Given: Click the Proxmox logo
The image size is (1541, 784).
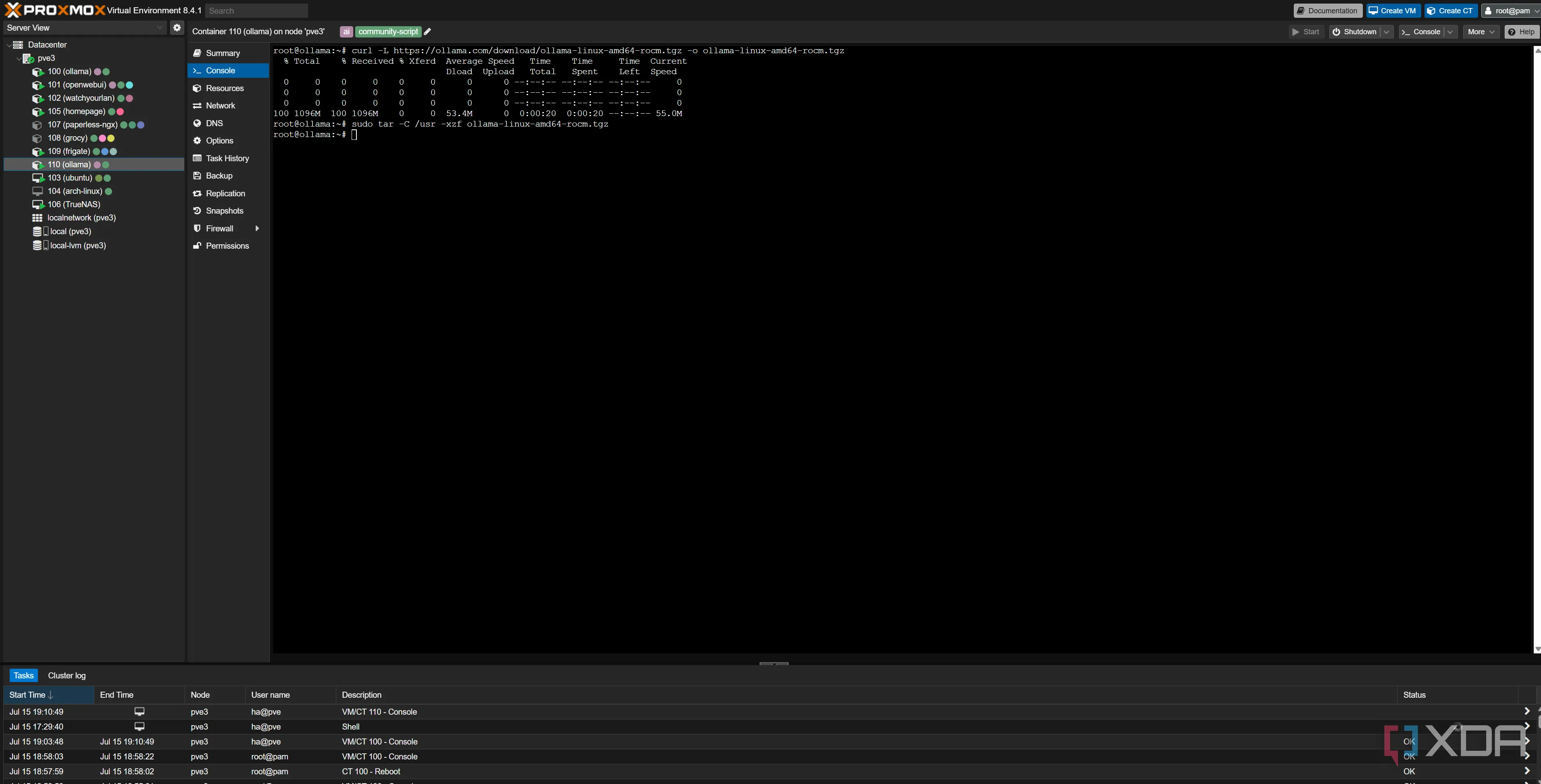Looking at the screenshot, I should coord(55,10).
